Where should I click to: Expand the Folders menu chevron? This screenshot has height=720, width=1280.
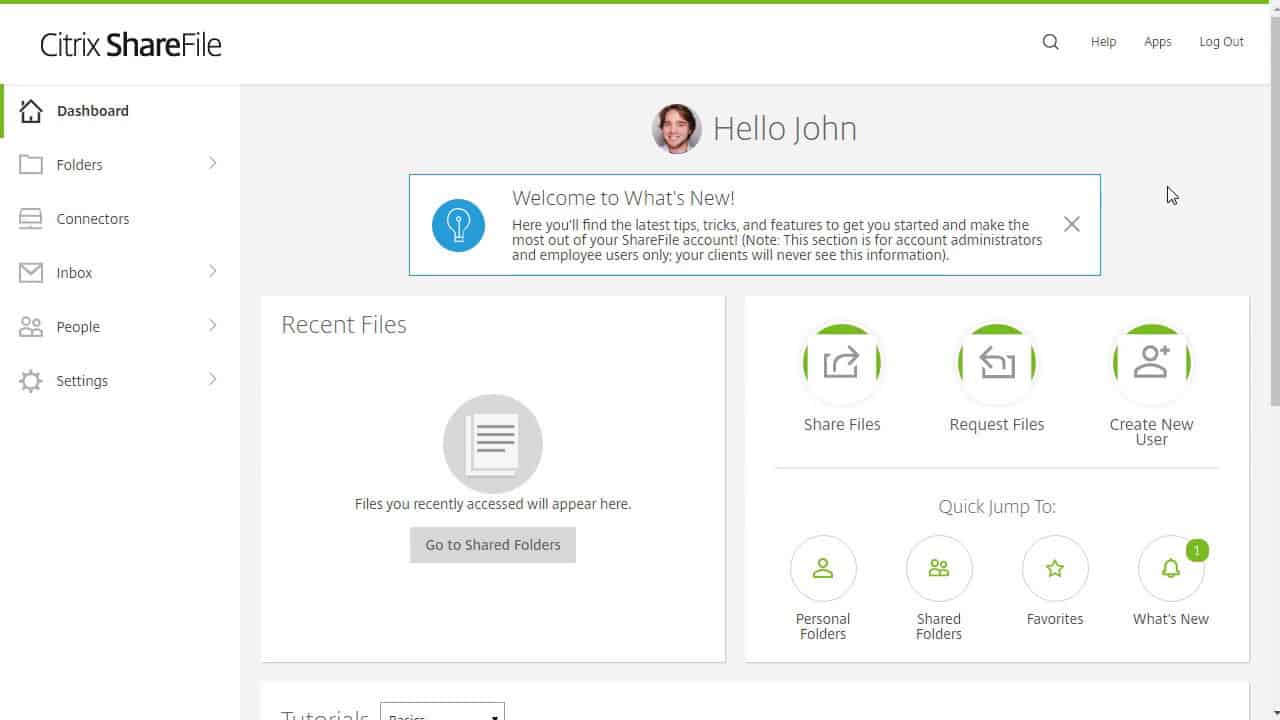pos(212,163)
